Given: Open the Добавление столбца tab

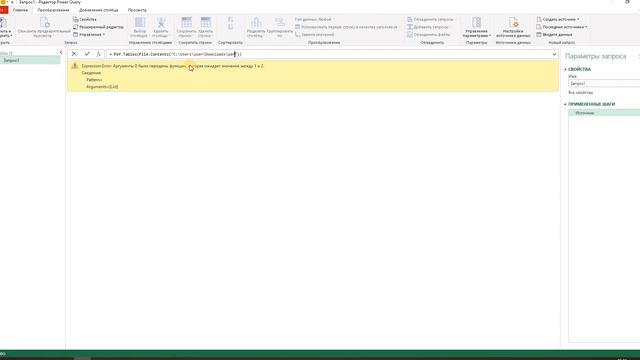Looking at the screenshot, I should coord(99,10).
